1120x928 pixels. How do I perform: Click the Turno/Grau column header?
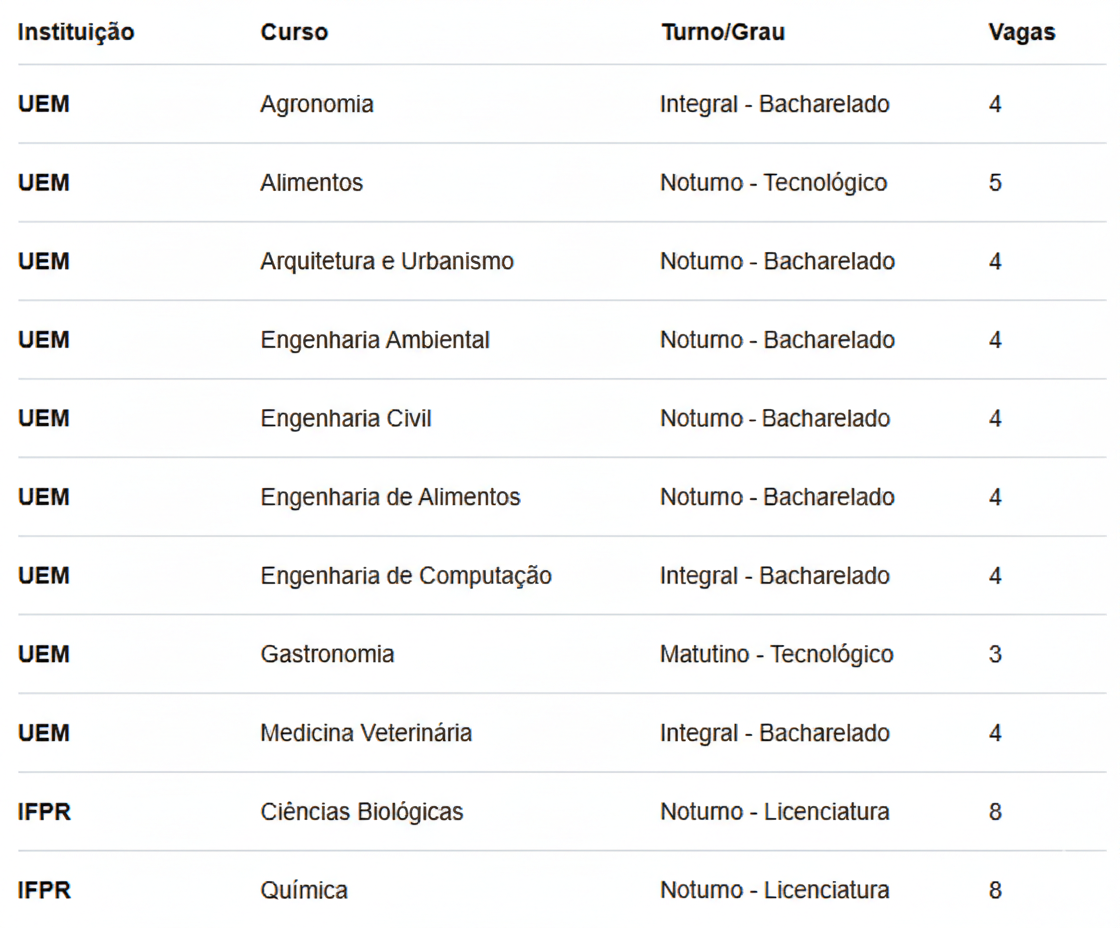click(723, 32)
